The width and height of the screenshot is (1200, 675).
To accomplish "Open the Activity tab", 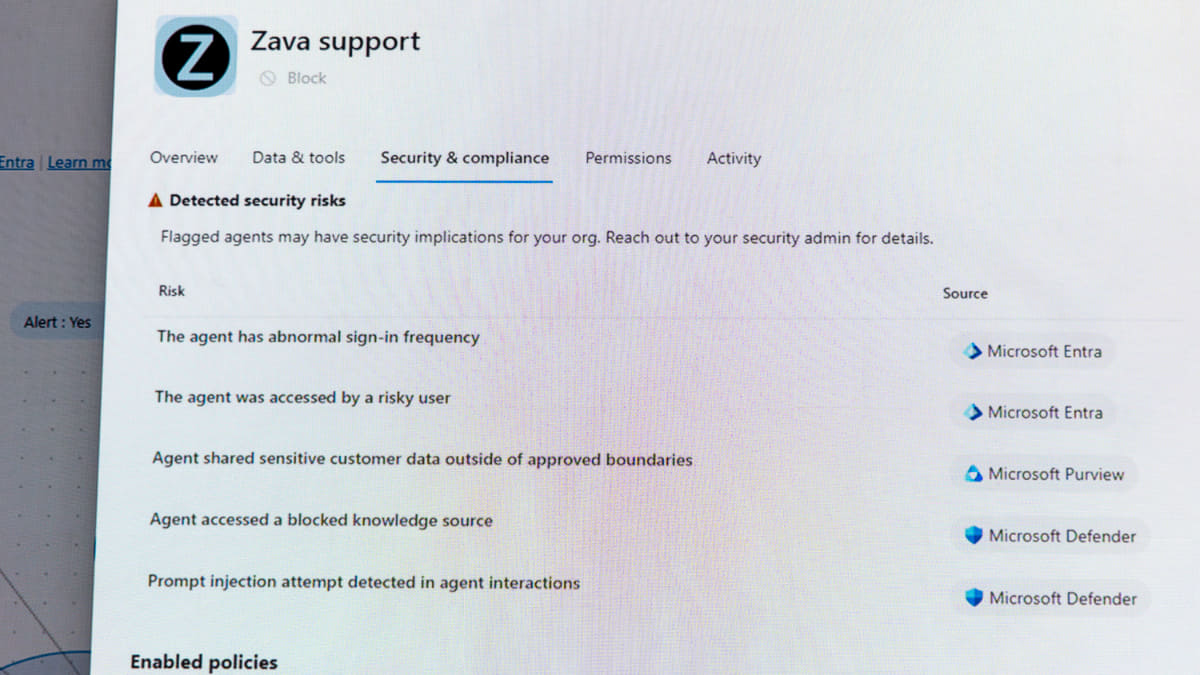I will click(734, 158).
